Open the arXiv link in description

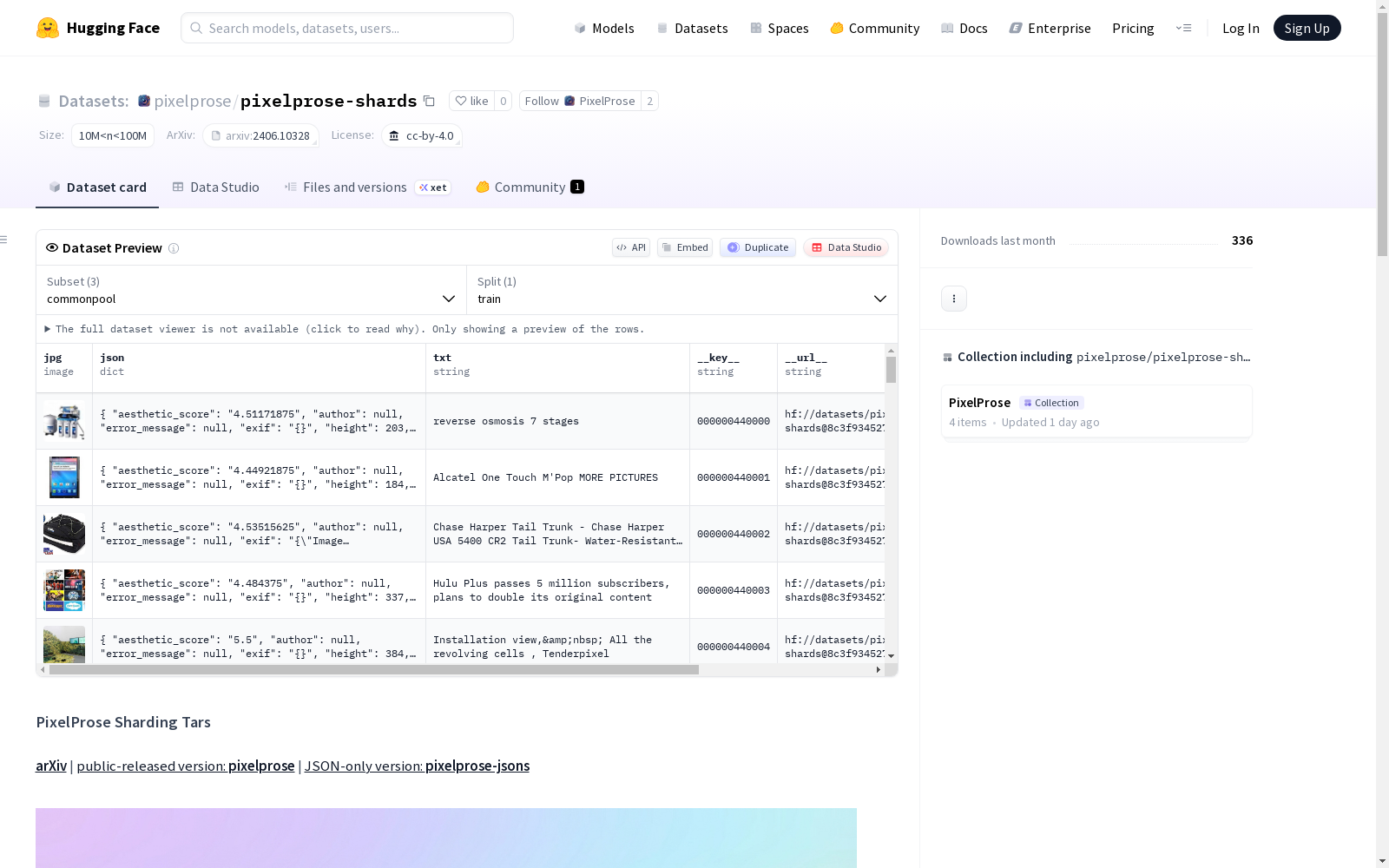51,766
